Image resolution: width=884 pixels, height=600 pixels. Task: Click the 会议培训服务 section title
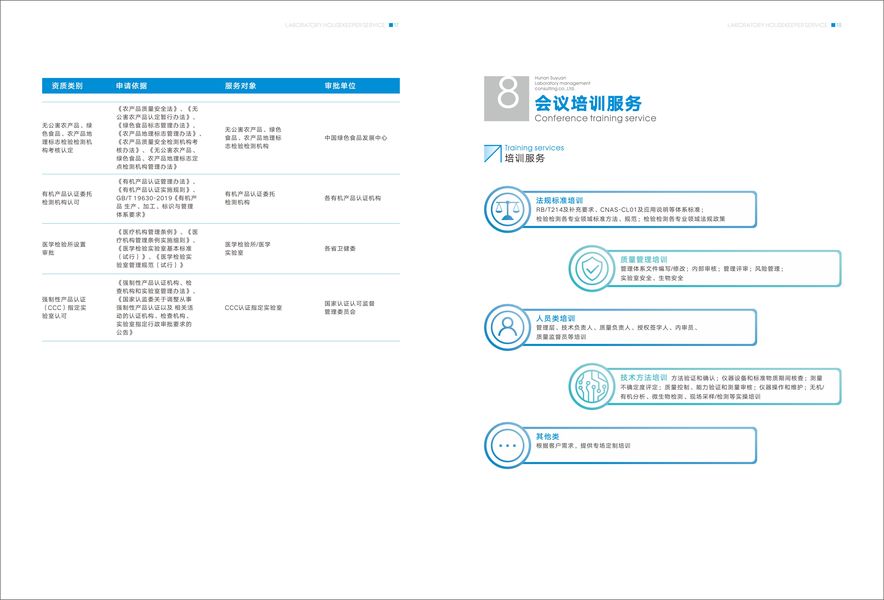tap(588, 103)
